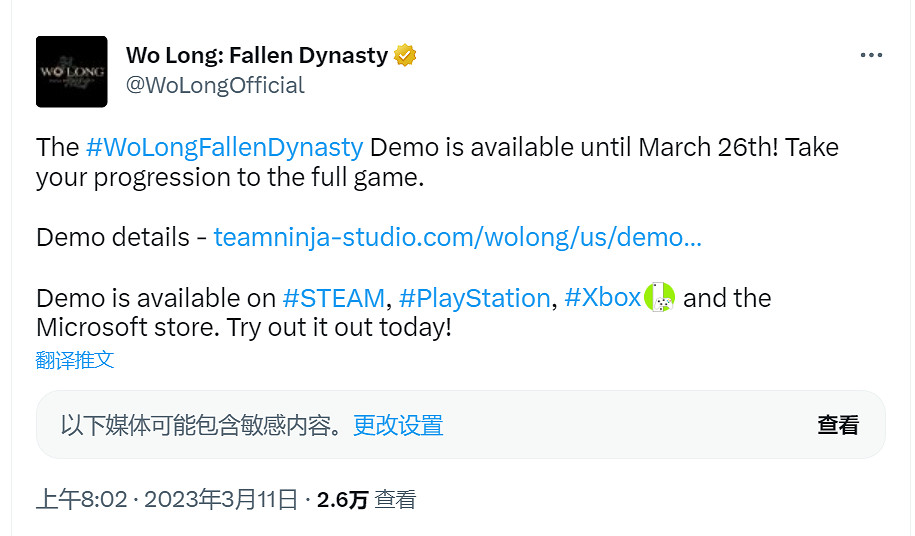Screen dimensions: 915x536
Task: Open the Wo Long: Fallen Dynasty profile name
Action: [256, 56]
